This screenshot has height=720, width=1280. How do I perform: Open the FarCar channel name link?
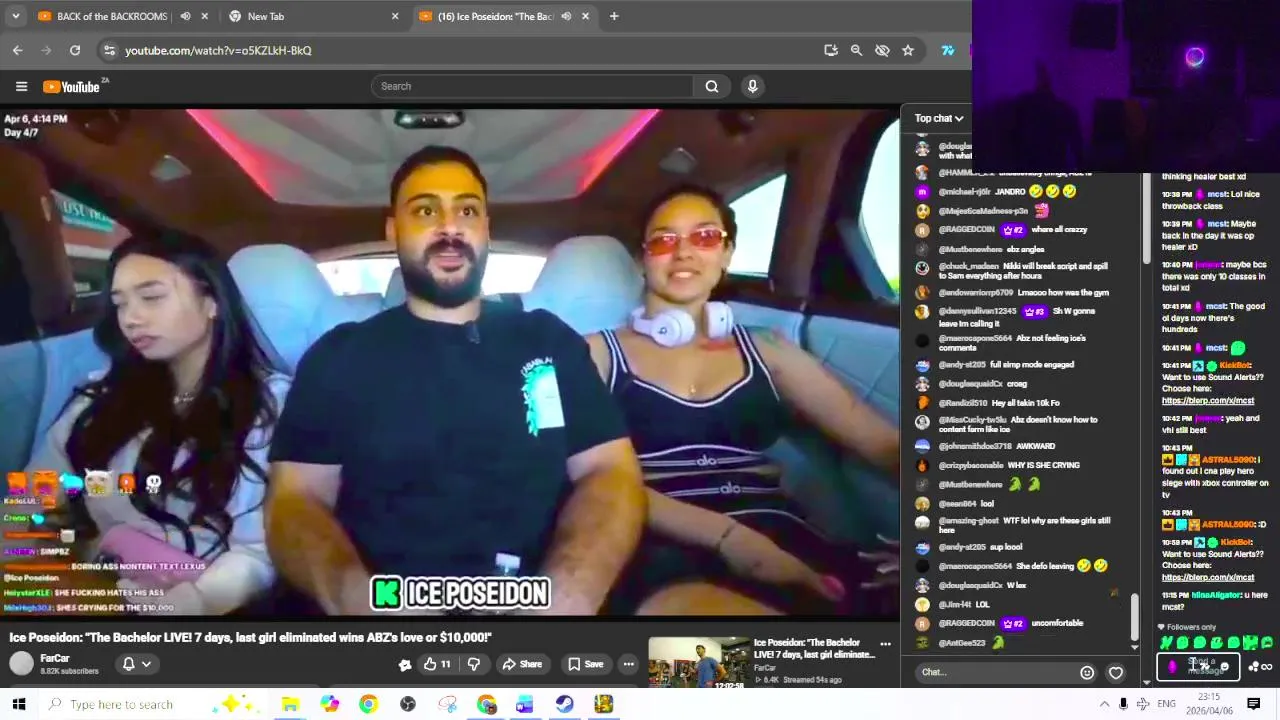[55, 658]
